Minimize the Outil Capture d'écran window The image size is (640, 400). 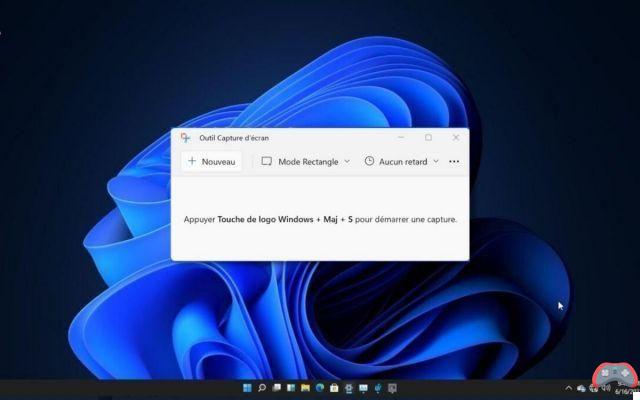(x=401, y=138)
